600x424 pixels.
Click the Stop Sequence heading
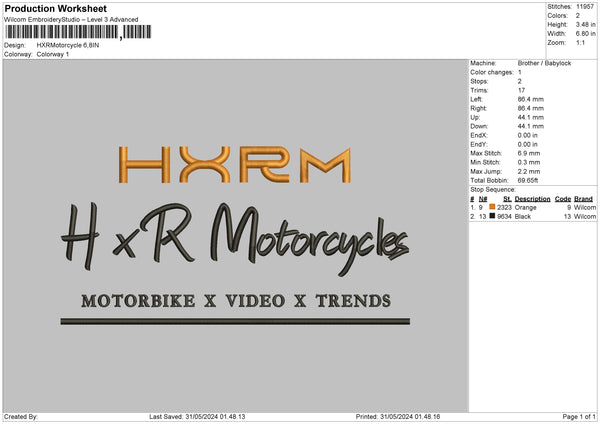tap(493, 190)
